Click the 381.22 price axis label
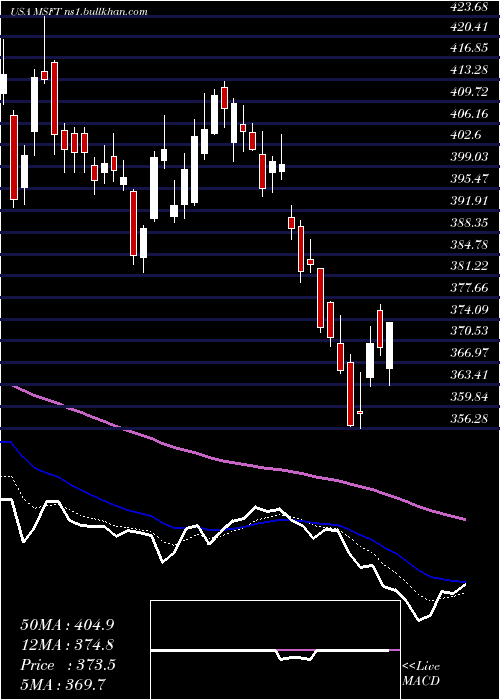This screenshot has width=500, height=700. (469, 267)
